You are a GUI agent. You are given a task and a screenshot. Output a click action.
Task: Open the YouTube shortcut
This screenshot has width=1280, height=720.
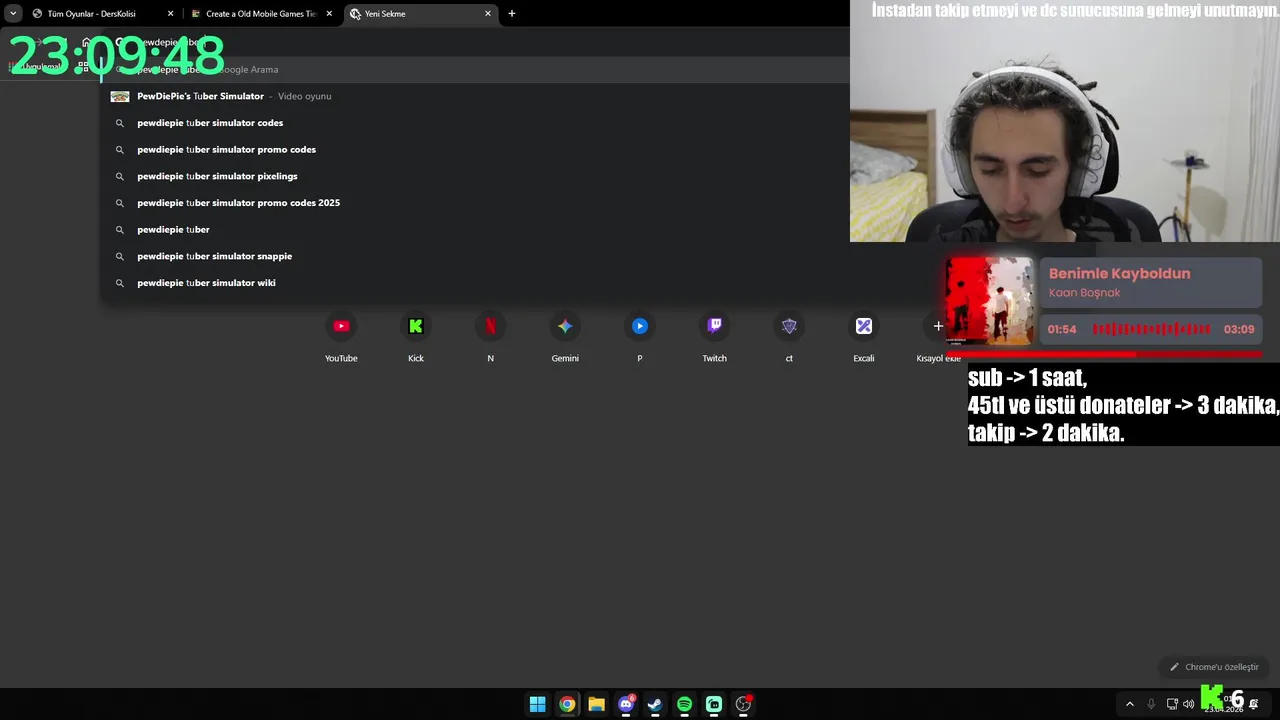341,338
